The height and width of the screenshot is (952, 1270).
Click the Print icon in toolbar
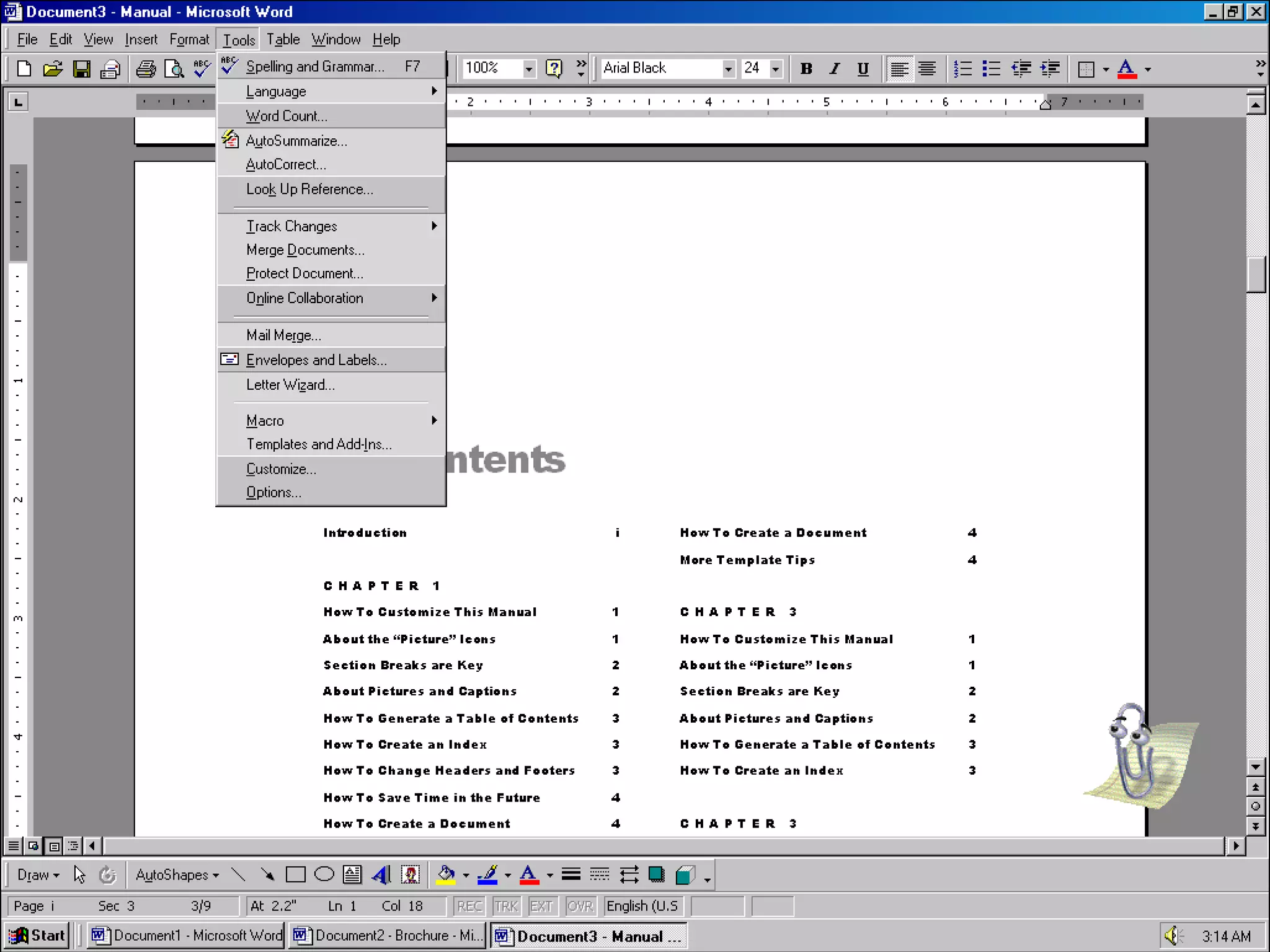(146, 69)
